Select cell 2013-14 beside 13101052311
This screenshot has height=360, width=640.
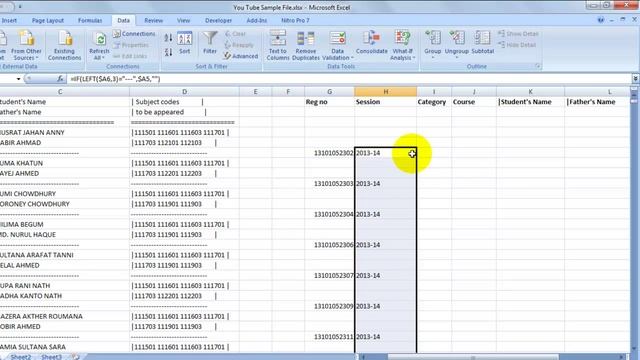(x=386, y=337)
